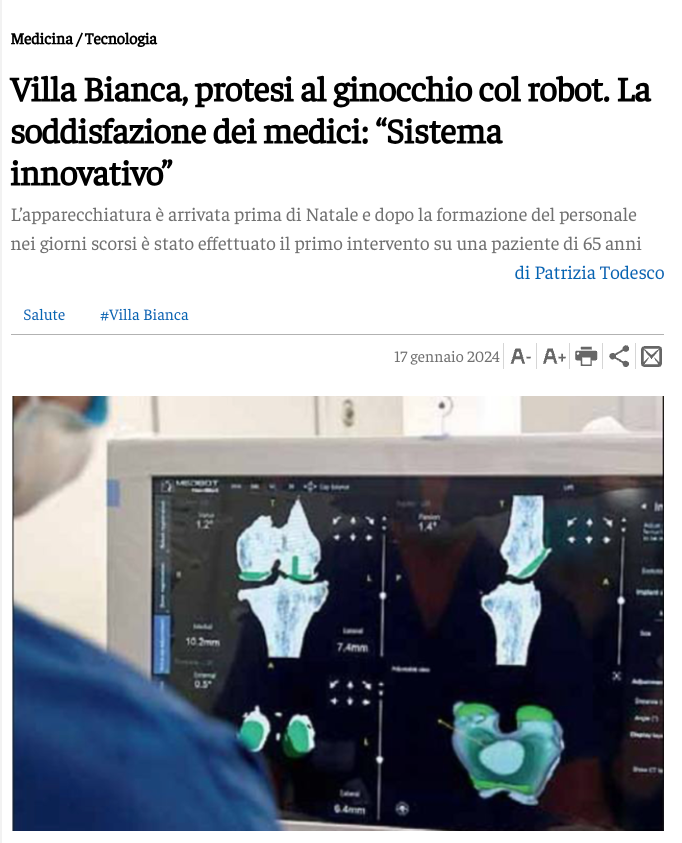
Task: Visit author Patrizia Todesco's page
Action: point(589,273)
